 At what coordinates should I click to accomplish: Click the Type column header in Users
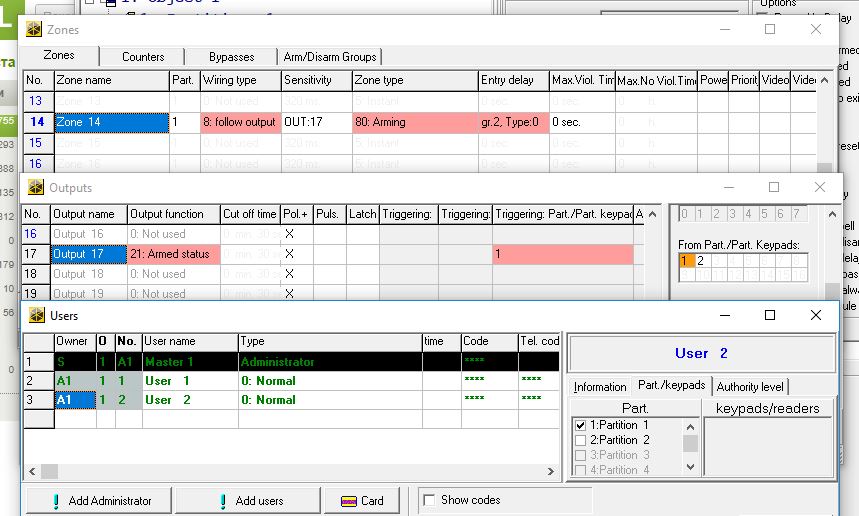pyautogui.click(x=330, y=341)
